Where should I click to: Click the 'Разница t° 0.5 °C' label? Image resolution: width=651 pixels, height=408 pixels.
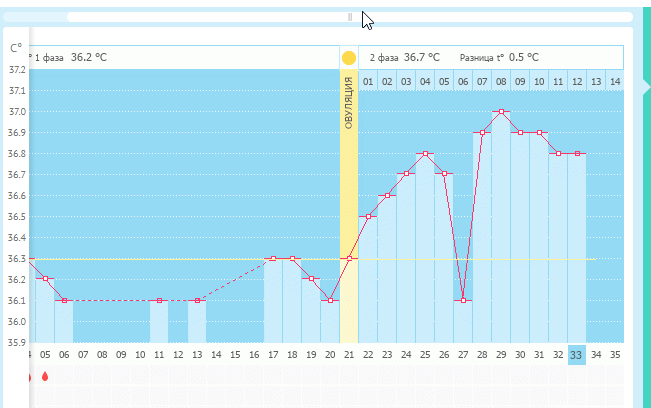pyautogui.click(x=499, y=57)
